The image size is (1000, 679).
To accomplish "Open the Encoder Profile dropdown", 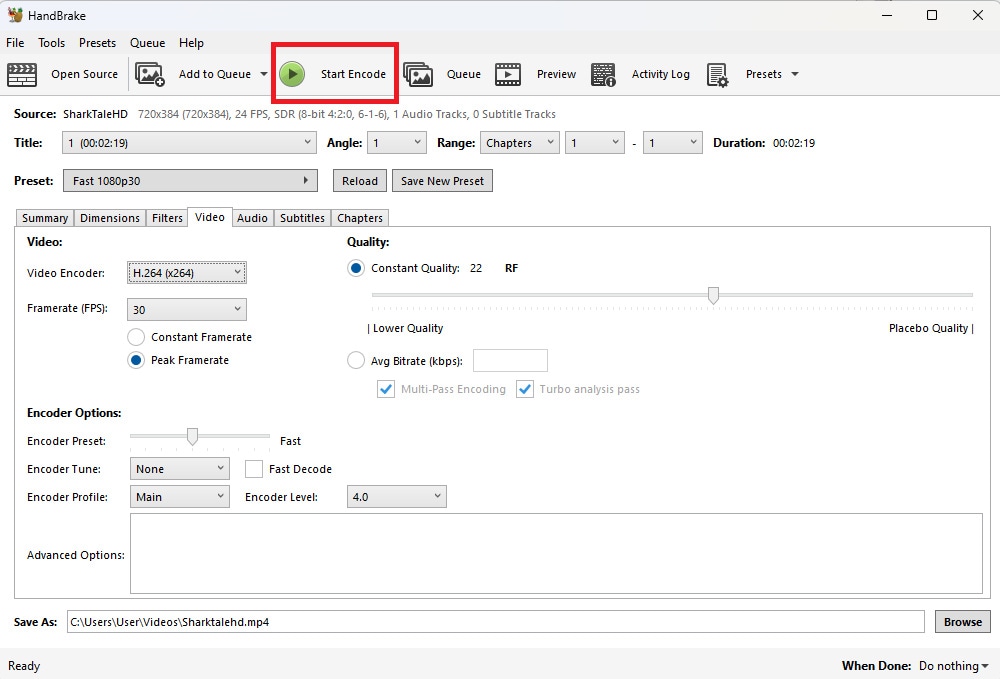I will point(180,497).
